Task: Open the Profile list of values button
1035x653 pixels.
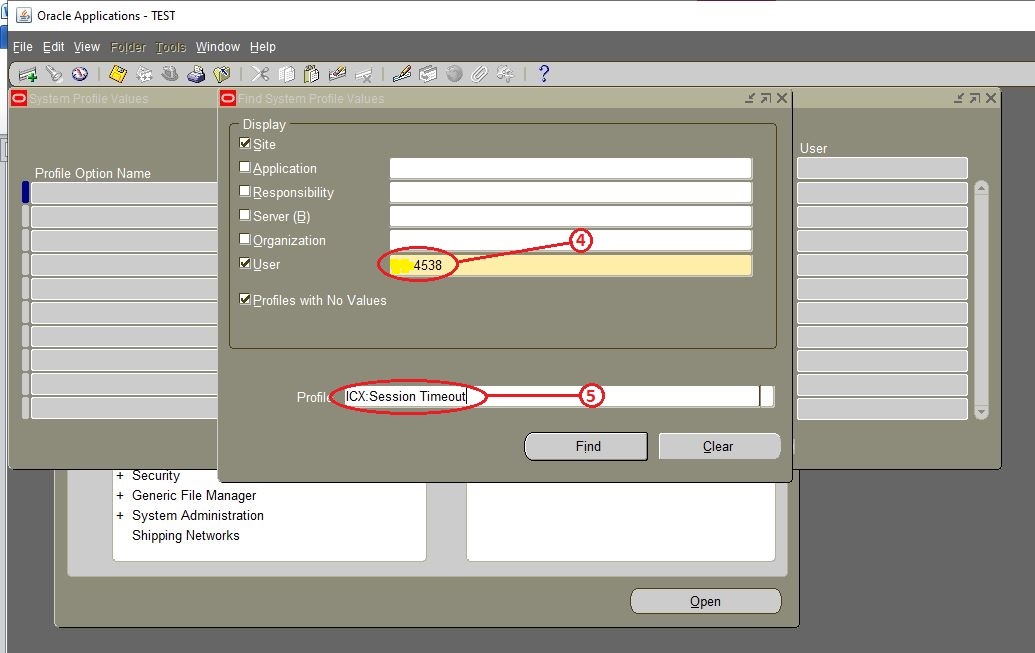Action: pos(767,396)
